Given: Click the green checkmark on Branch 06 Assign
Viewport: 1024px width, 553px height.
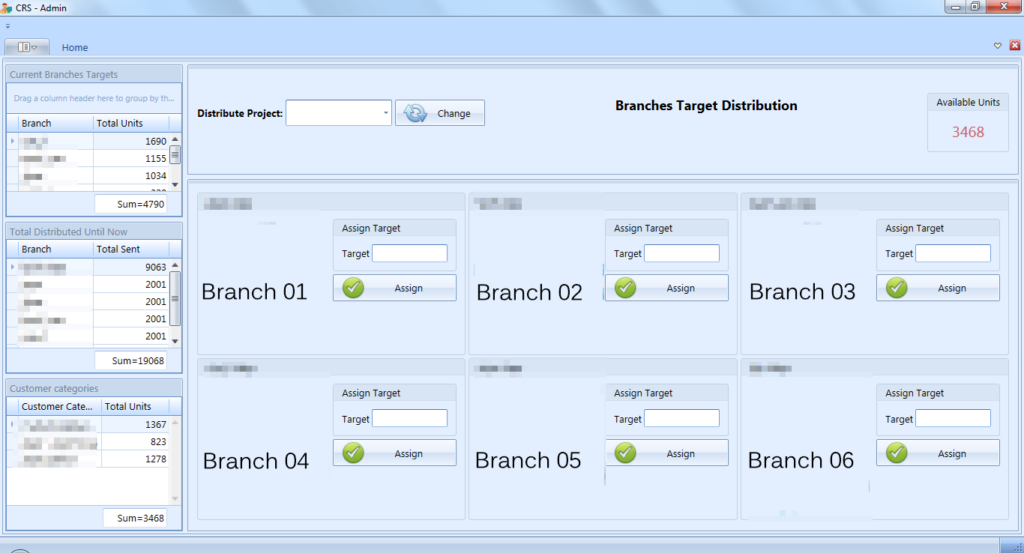Looking at the screenshot, I should pyautogui.click(x=897, y=452).
